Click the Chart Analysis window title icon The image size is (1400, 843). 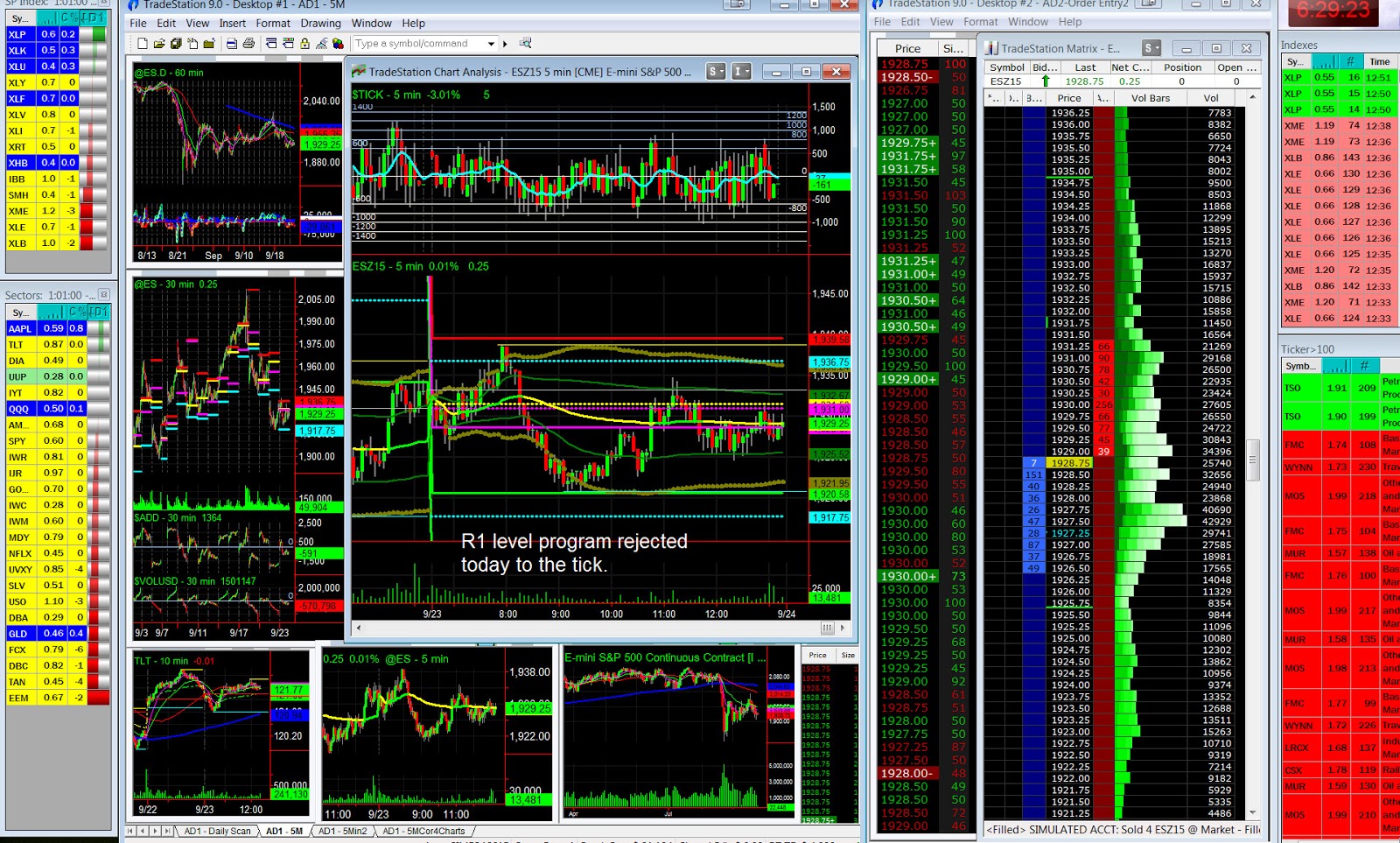(x=359, y=72)
